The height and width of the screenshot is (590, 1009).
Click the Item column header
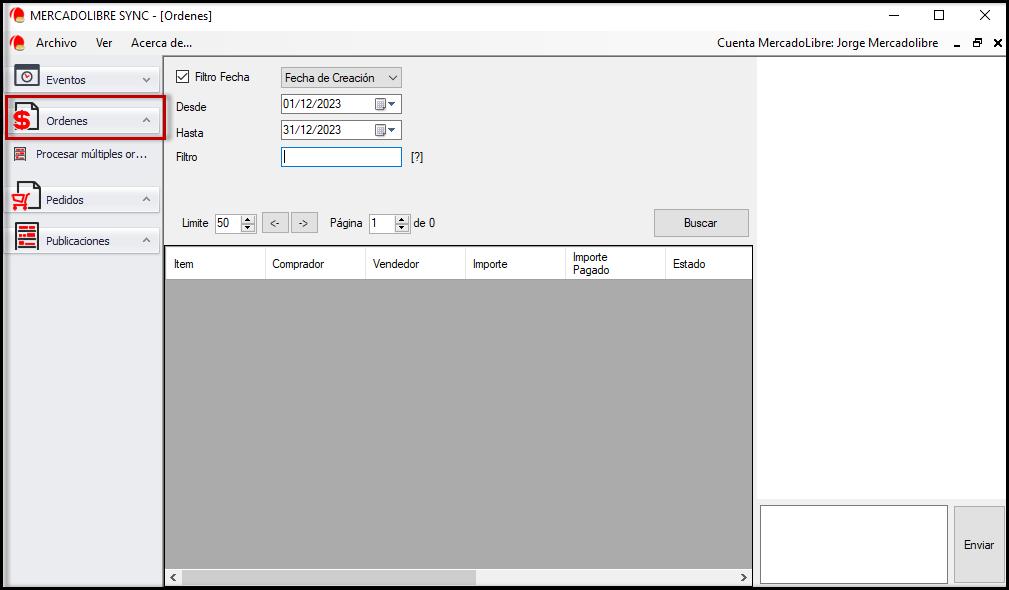click(216, 264)
